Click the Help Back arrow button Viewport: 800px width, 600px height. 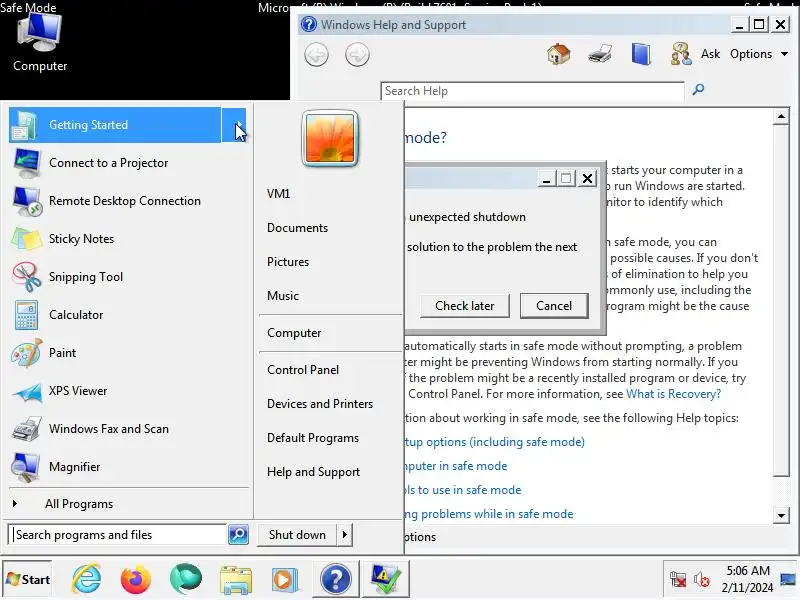click(316, 55)
